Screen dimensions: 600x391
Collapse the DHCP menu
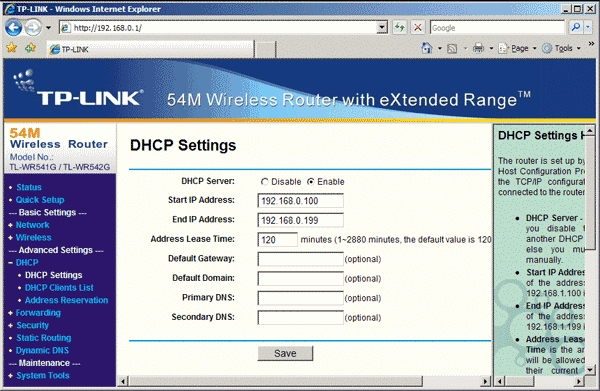tap(27, 263)
